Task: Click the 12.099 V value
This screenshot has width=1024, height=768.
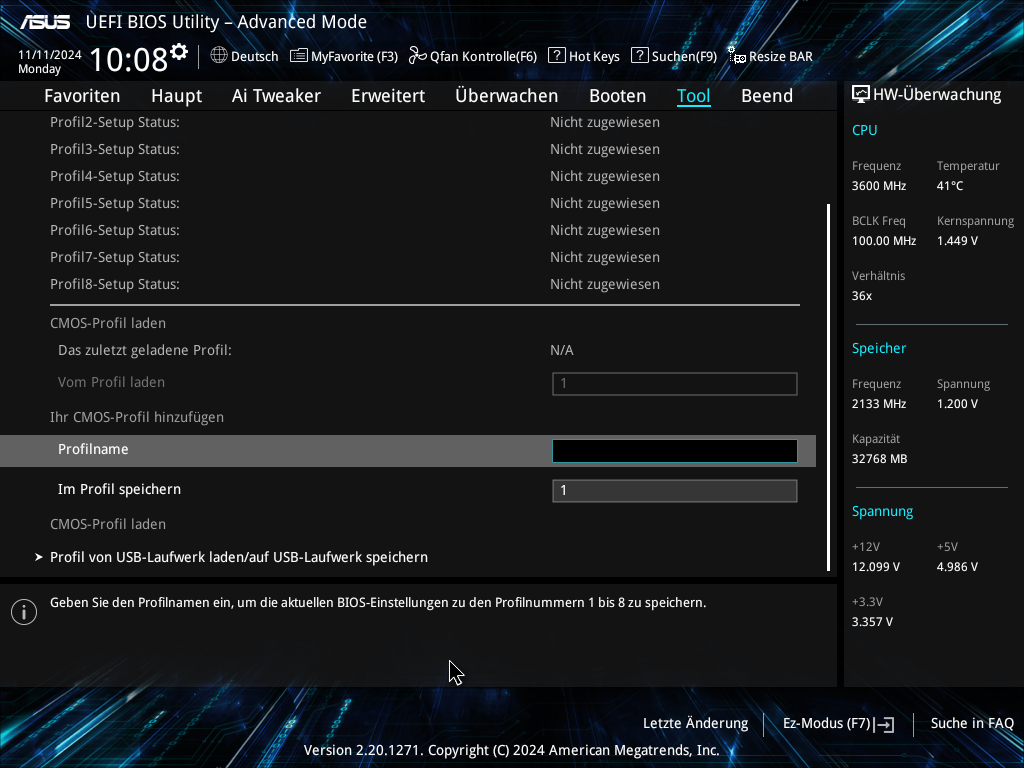Action: click(x=876, y=567)
